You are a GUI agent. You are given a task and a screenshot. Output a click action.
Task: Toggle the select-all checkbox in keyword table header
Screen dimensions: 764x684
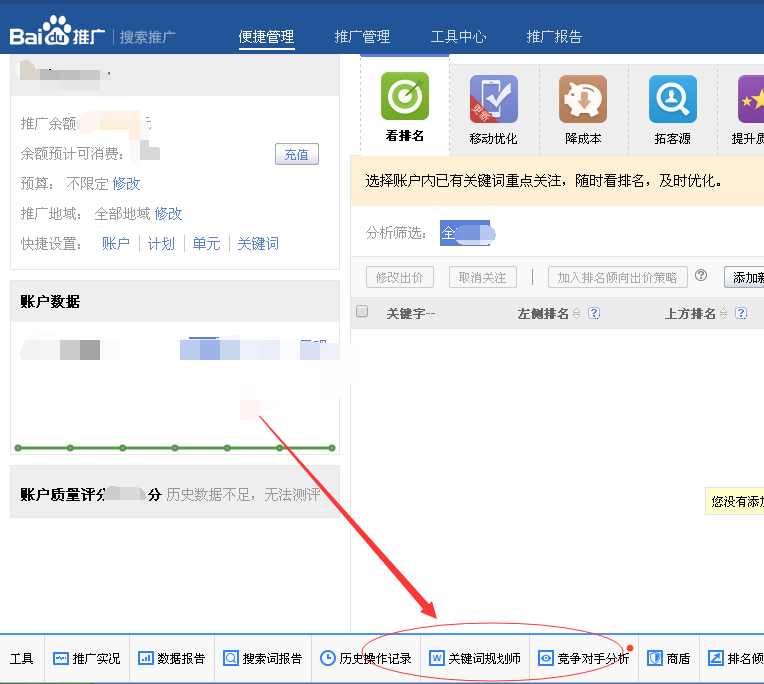click(362, 312)
